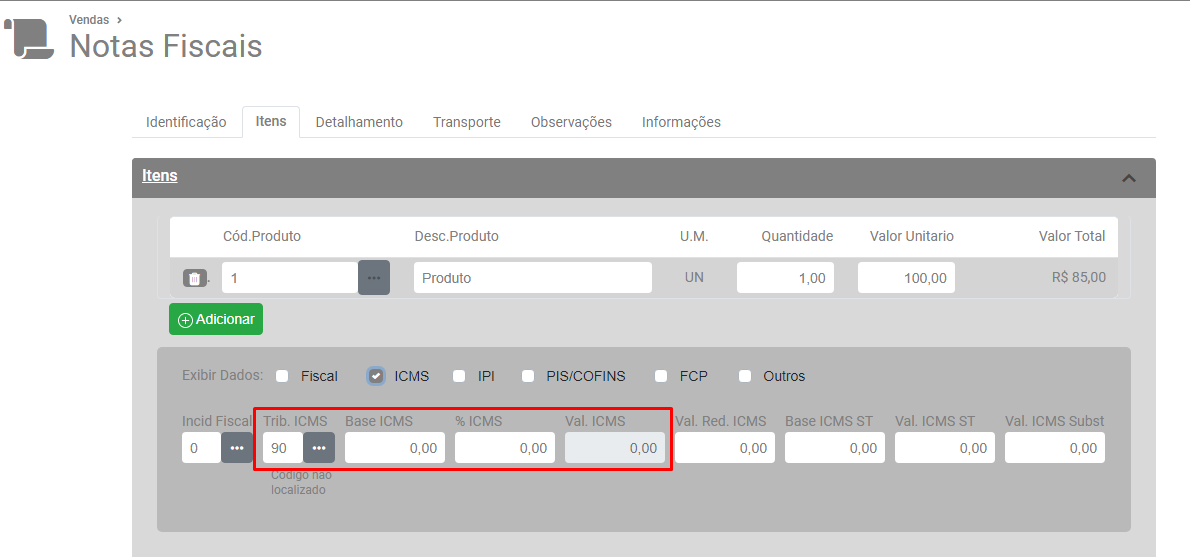
Task: Focus the Incid Fiscal input field
Action: tap(202, 448)
